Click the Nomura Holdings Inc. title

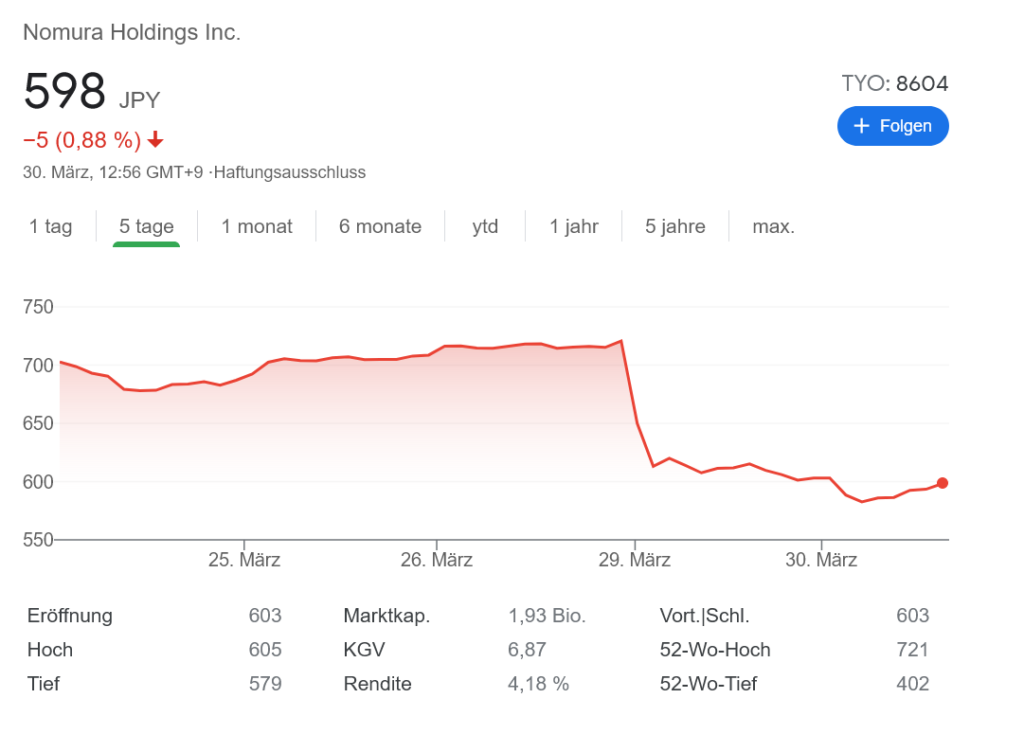132,32
